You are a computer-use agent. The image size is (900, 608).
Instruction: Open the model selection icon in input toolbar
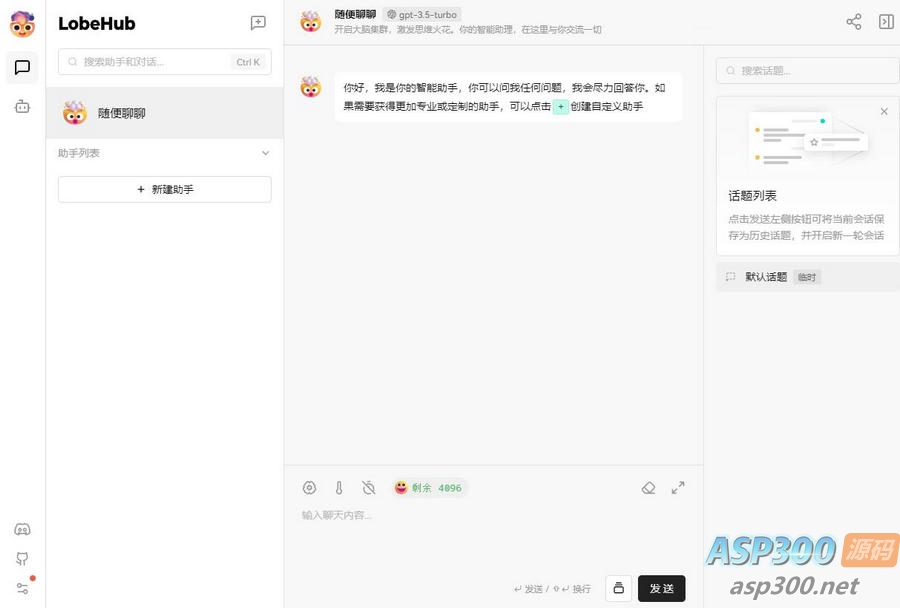coord(309,488)
